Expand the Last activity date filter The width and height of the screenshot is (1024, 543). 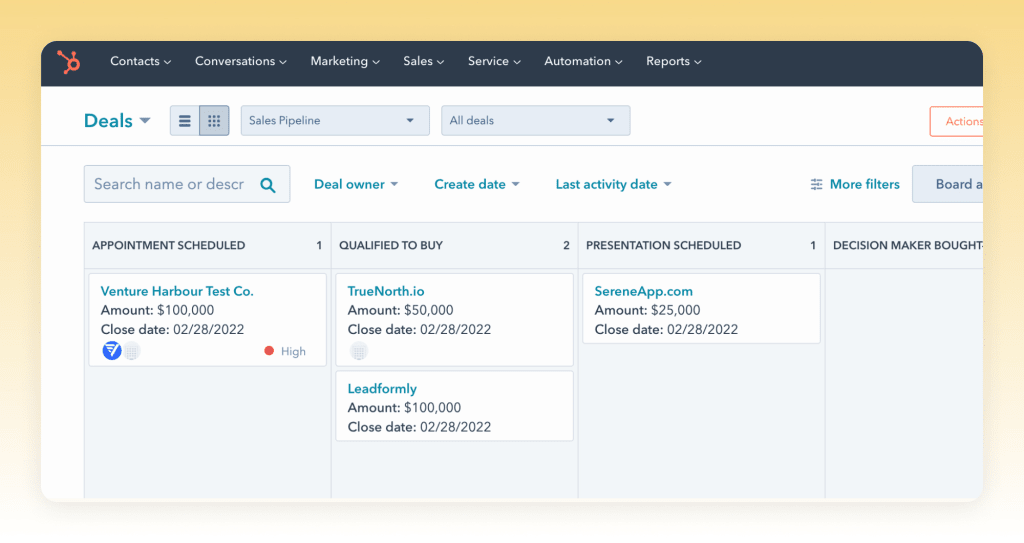pos(613,185)
